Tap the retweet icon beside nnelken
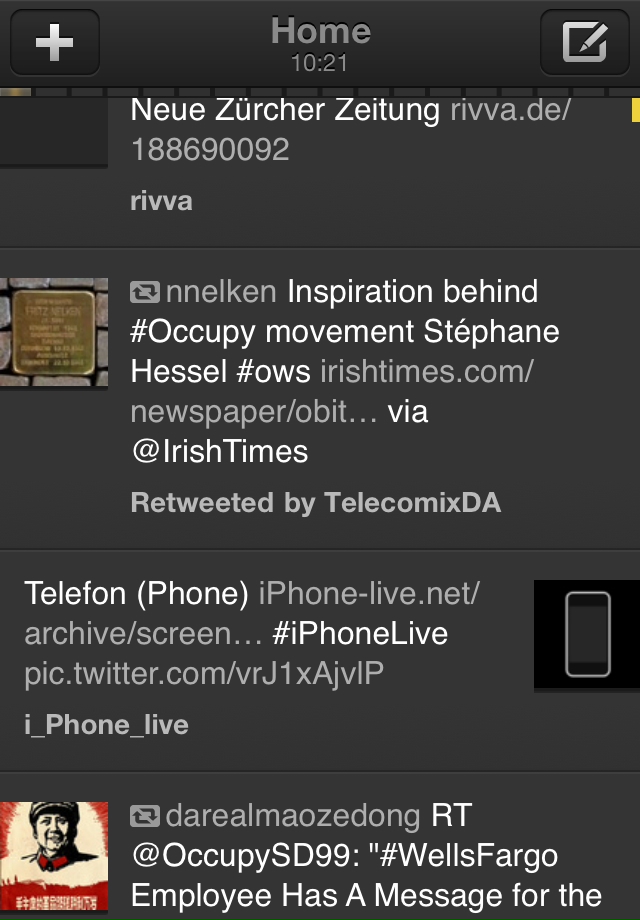Image resolution: width=640 pixels, height=920 pixels. coord(145,292)
